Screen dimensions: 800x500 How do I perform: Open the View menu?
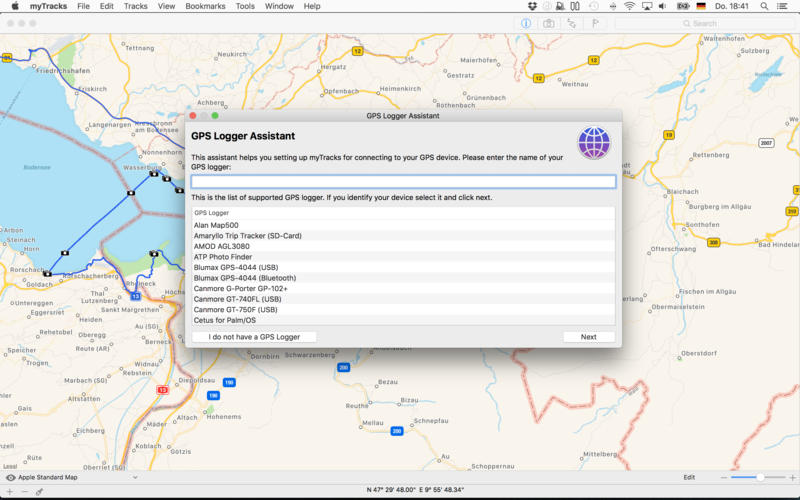[166, 6]
